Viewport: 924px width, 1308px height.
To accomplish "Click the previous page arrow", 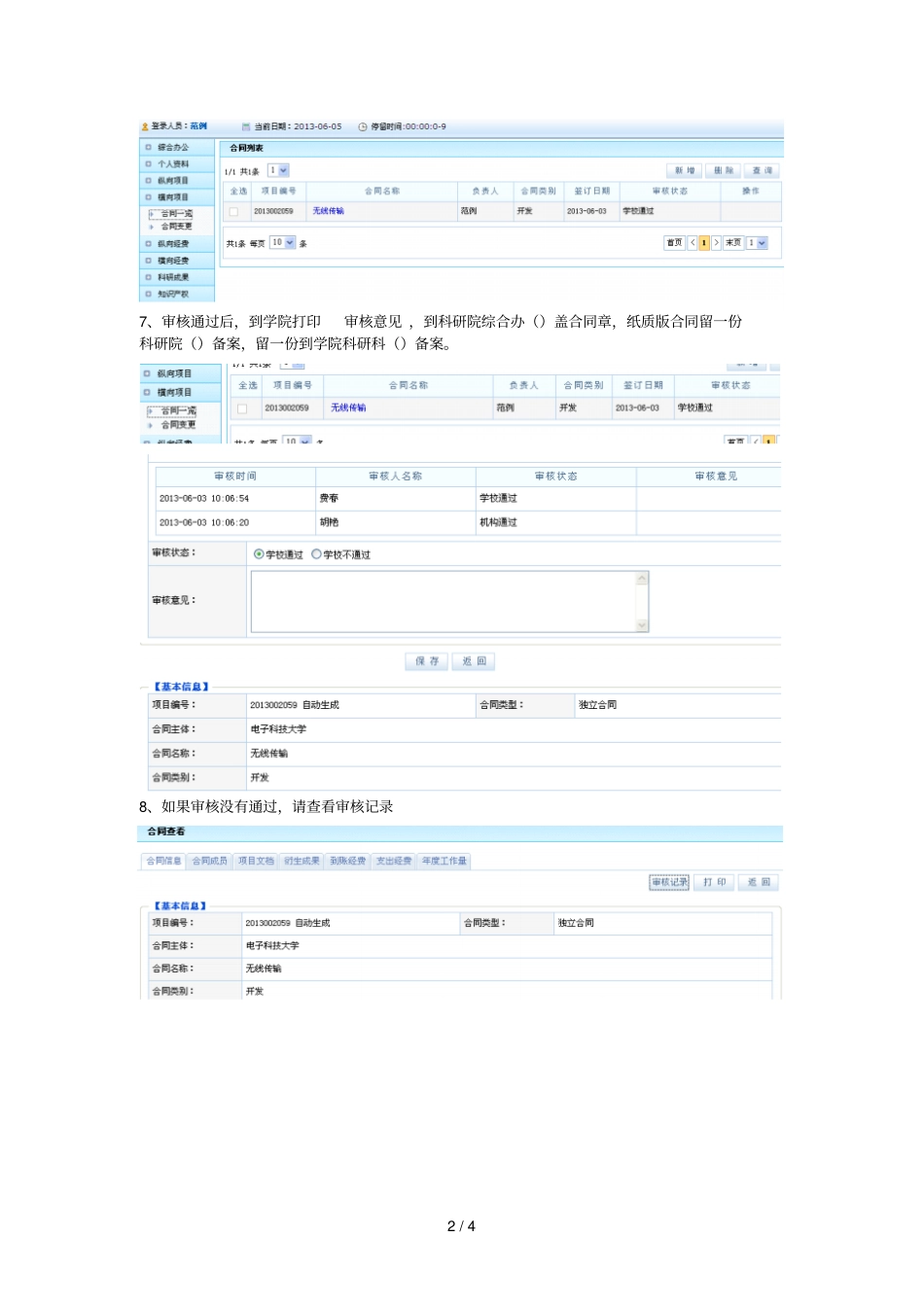I will point(693,243).
